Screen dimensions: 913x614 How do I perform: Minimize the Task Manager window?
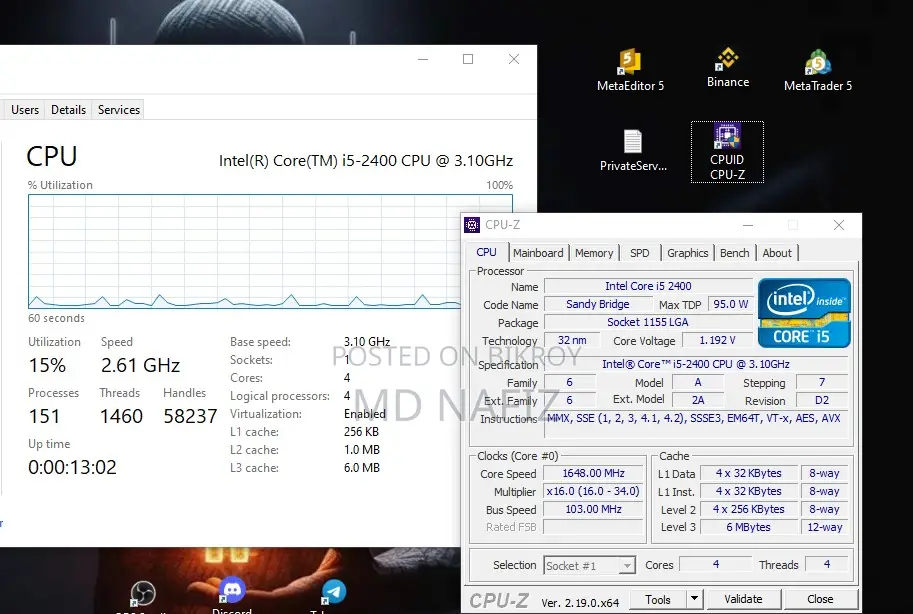423,59
